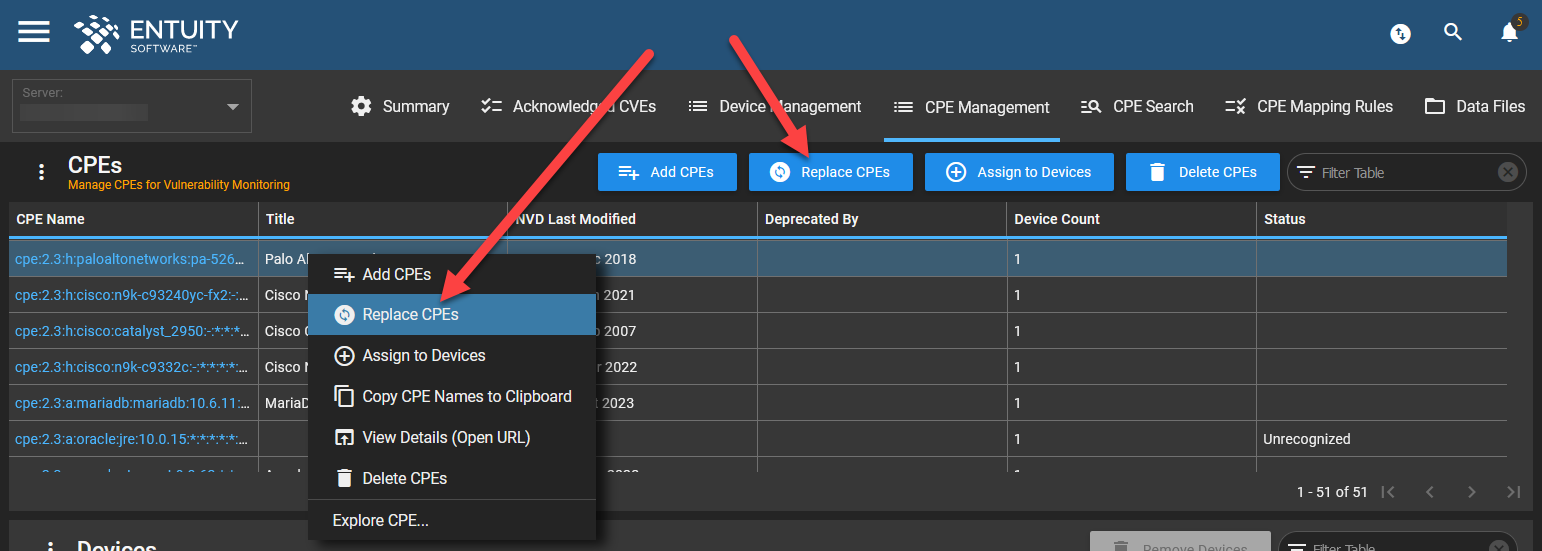Expand the Server dropdown
Image resolution: width=1542 pixels, height=551 pixels.
coord(132,106)
